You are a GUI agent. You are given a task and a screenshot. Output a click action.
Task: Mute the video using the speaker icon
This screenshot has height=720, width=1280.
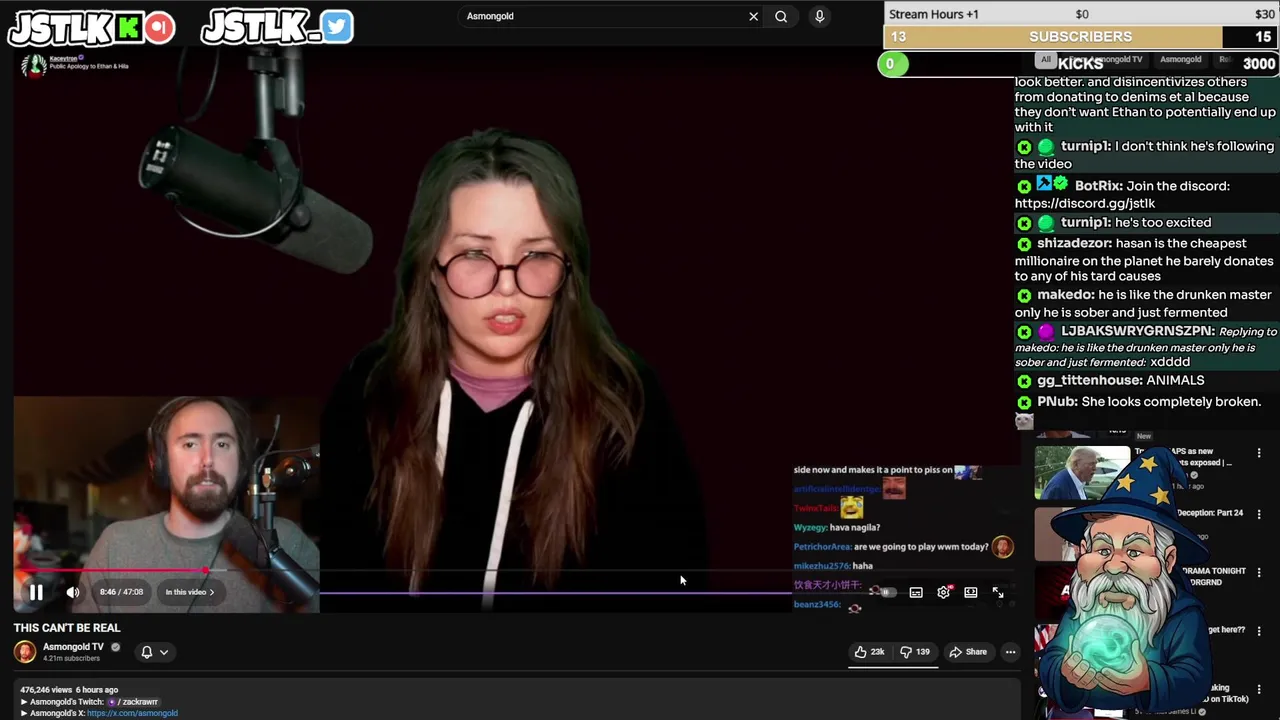click(73, 592)
